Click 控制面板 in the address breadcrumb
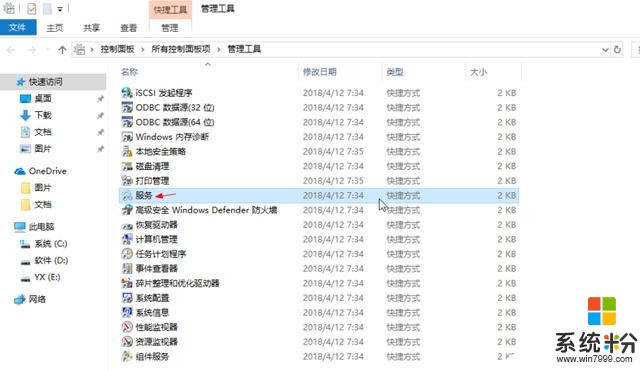The width and height of the screenshot is (640, 370). [118, 49]
